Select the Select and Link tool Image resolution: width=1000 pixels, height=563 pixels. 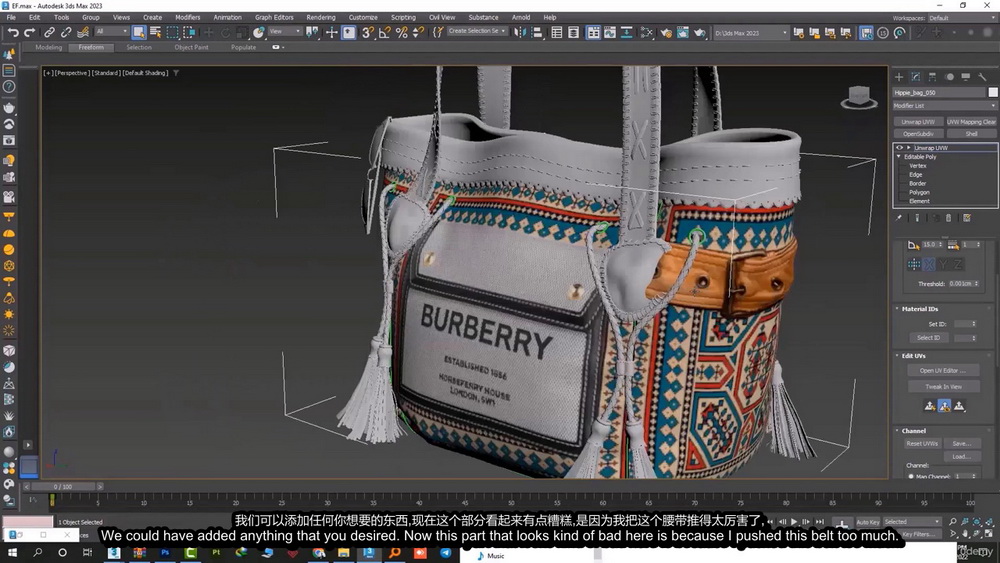pyautogui.click(x=49, y=32)
